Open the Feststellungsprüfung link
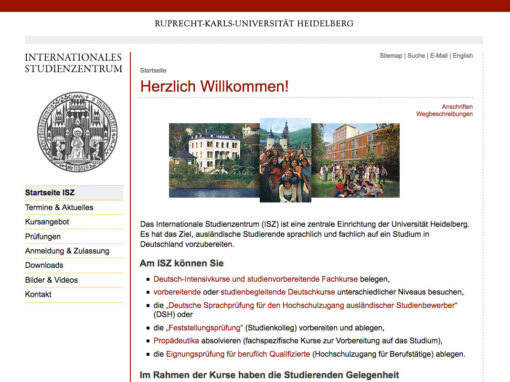 click(204, 328)
